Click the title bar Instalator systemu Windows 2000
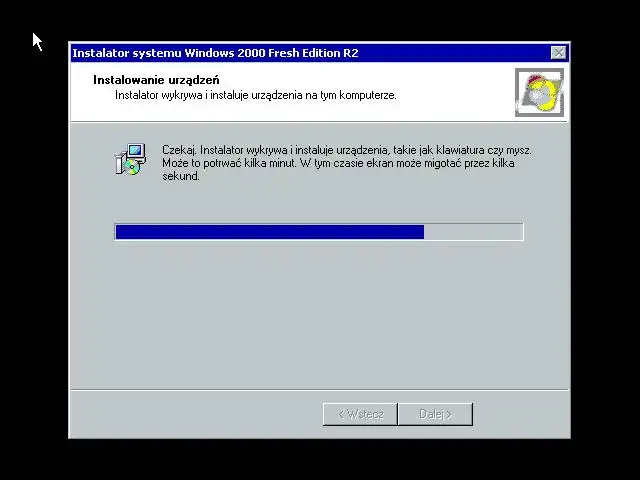The height and width of the screenshot is (480, 640). pyautogui.click(x=320, y=53)
